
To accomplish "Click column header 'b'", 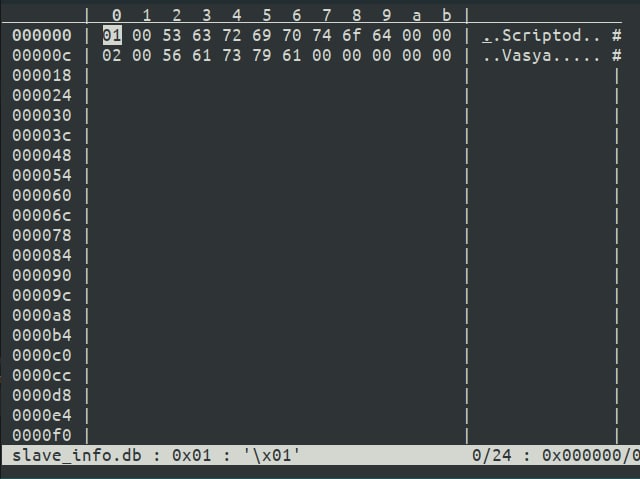I will pos(447,16).
